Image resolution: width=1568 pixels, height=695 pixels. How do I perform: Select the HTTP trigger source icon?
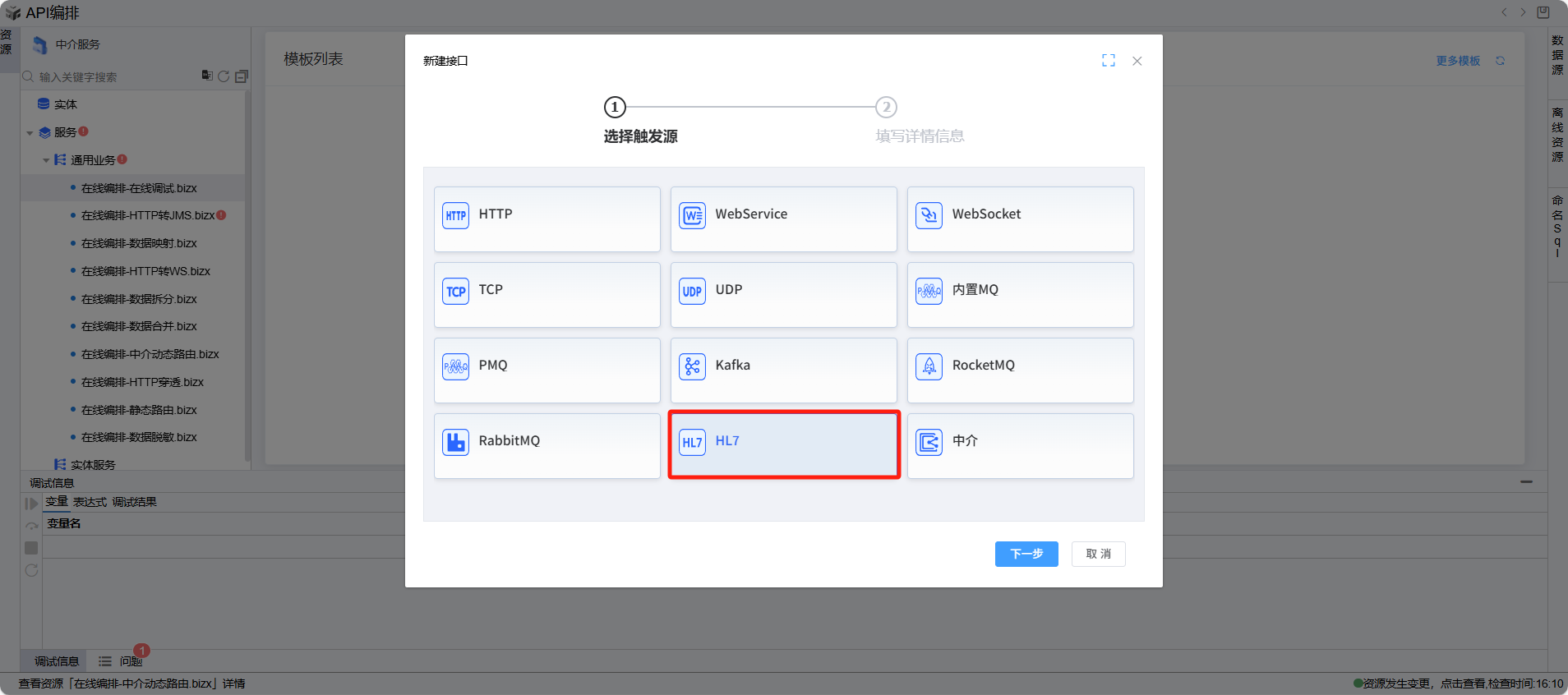456,215
